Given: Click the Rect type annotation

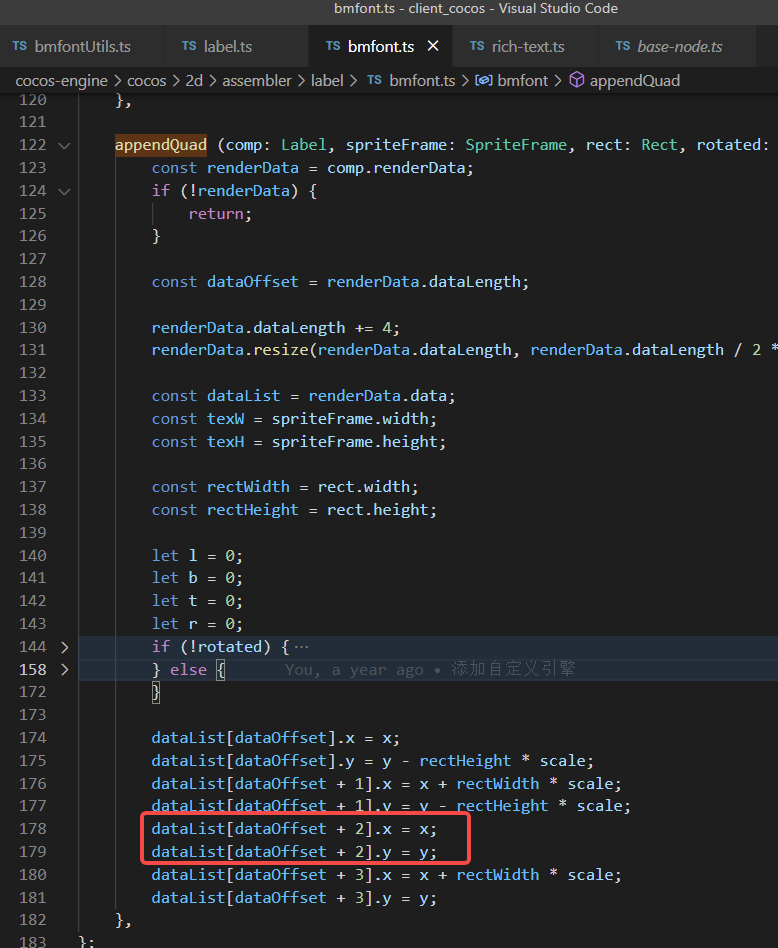Looking at the screenshot, I should point(660,145).
